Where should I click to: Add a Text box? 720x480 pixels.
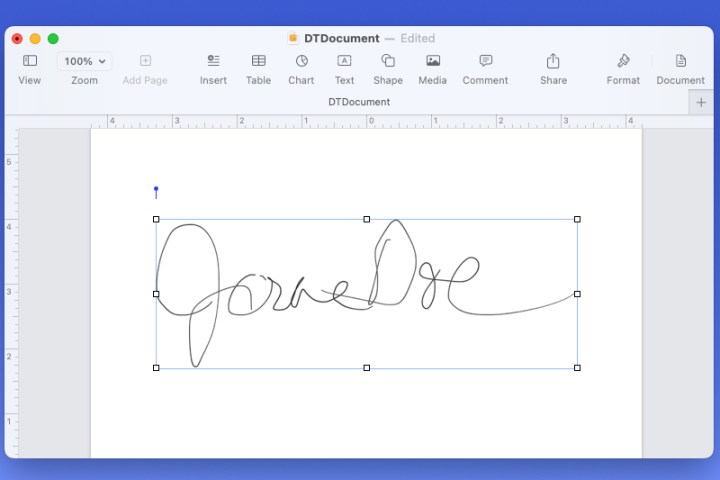coord(344,62)
